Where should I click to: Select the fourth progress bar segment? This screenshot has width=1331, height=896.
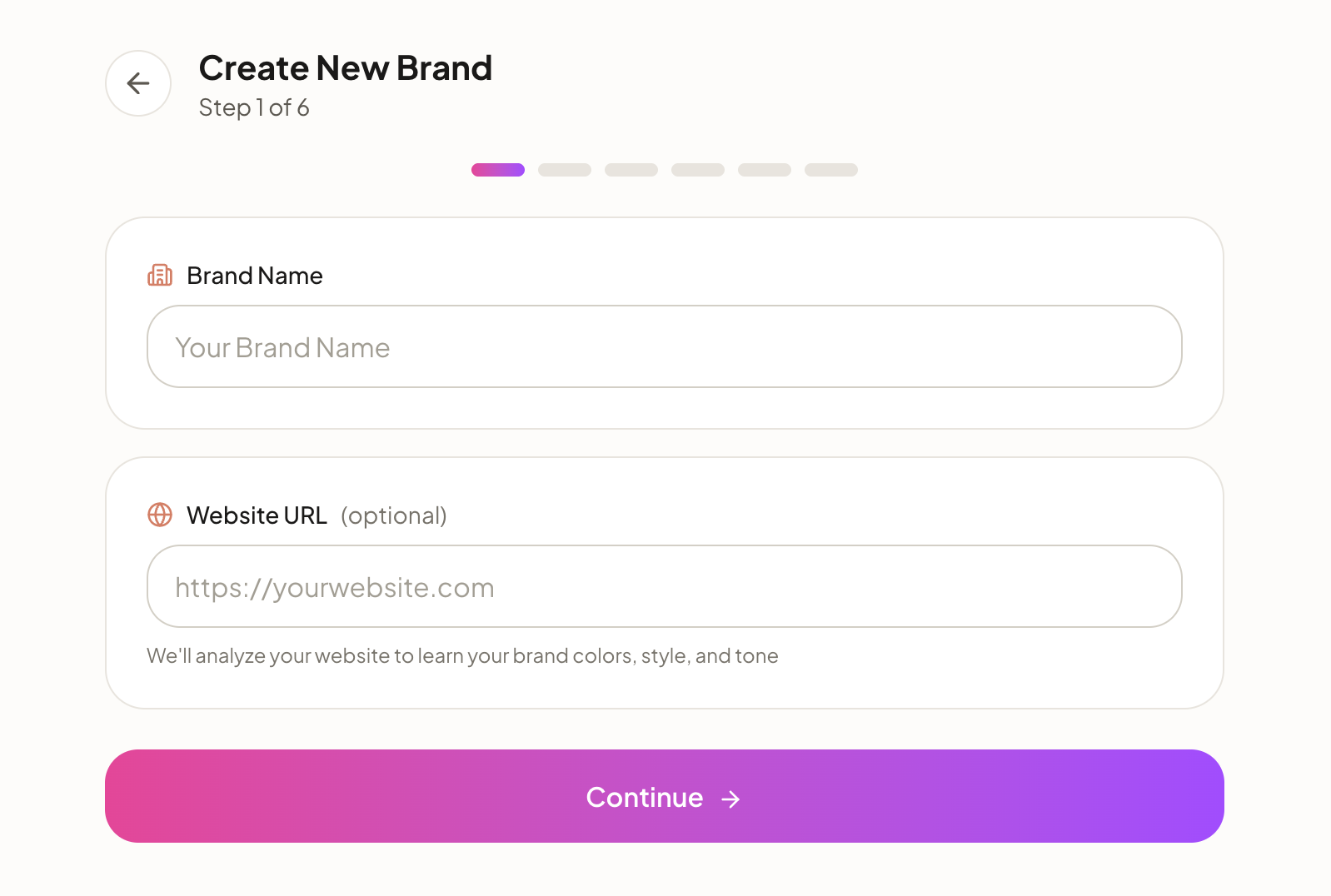click(x=698, y=169)
